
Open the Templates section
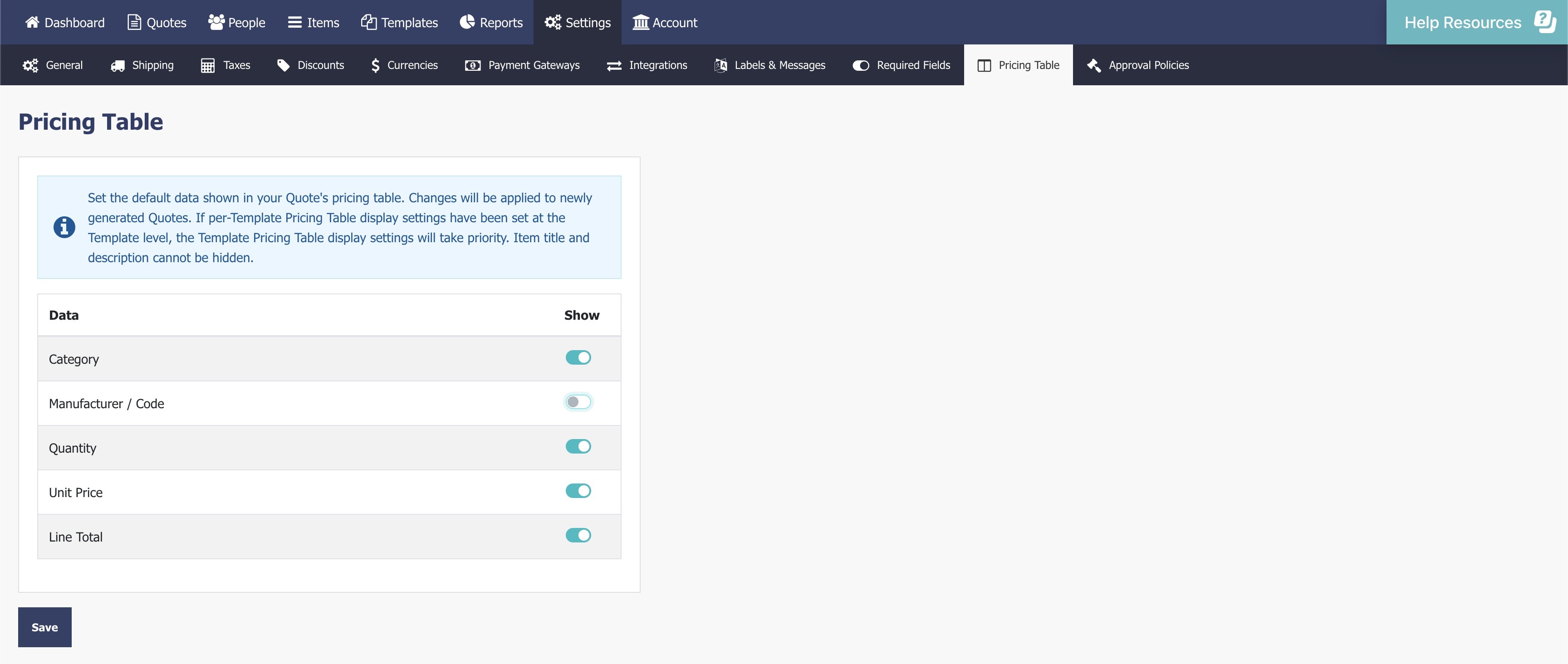(399, 23)
